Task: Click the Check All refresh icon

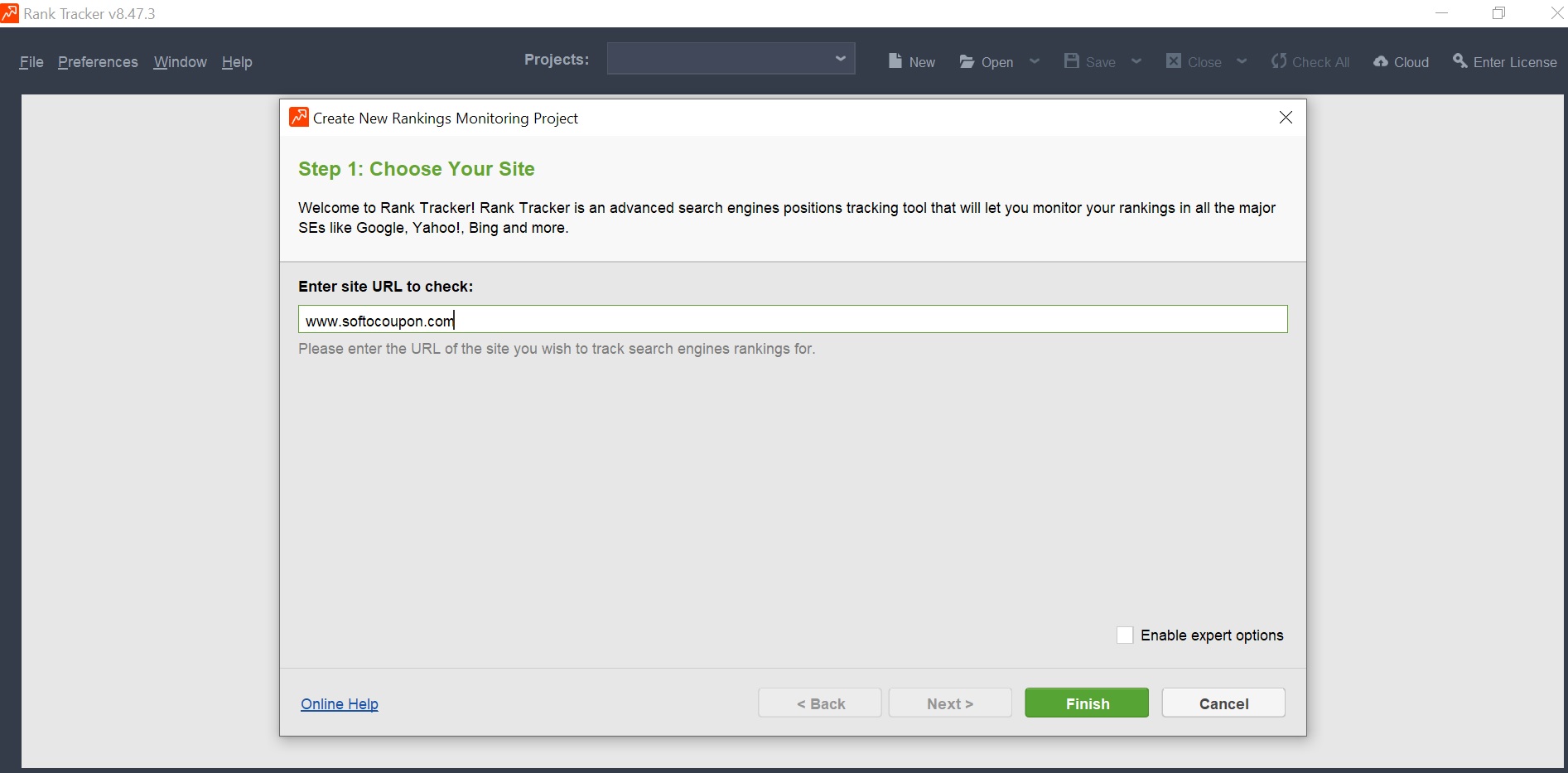Action: (1279, 61)
